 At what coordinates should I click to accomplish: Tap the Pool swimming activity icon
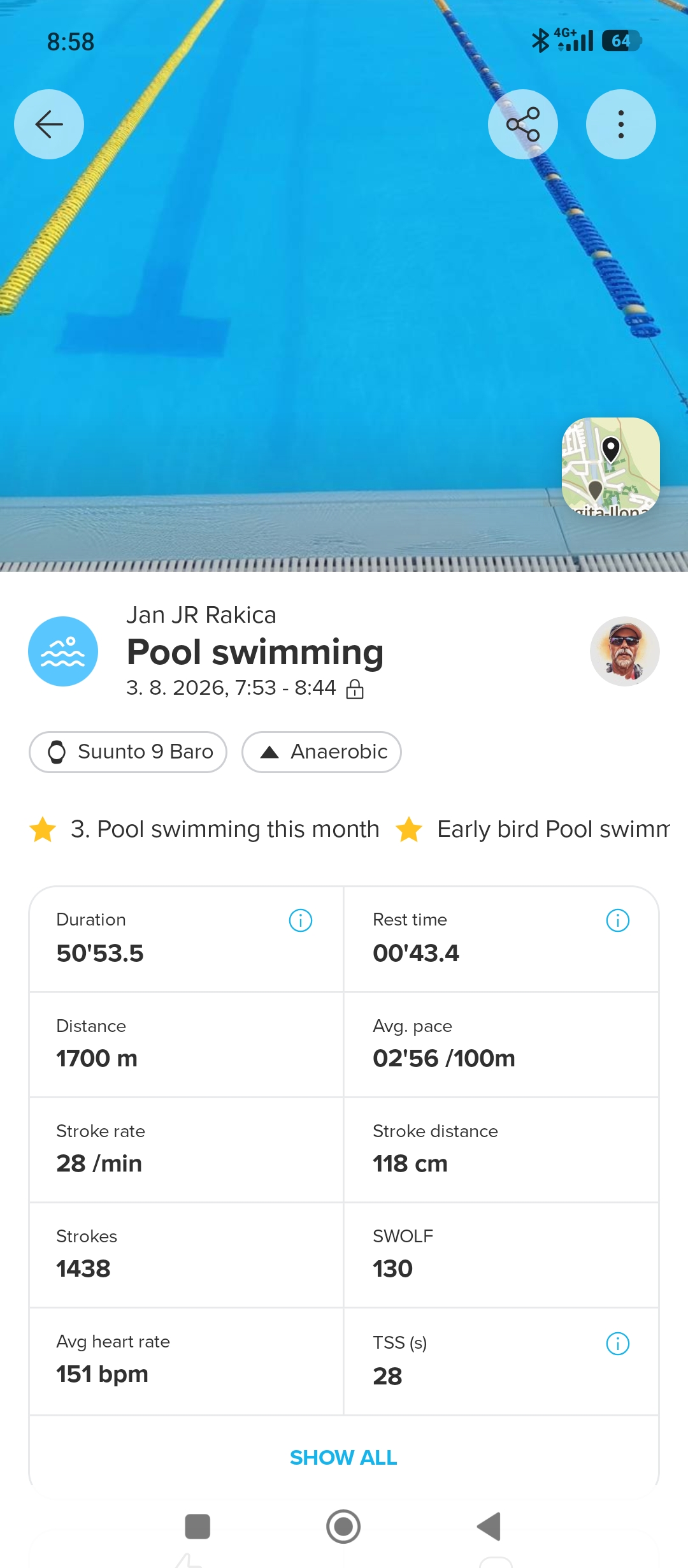63,651
